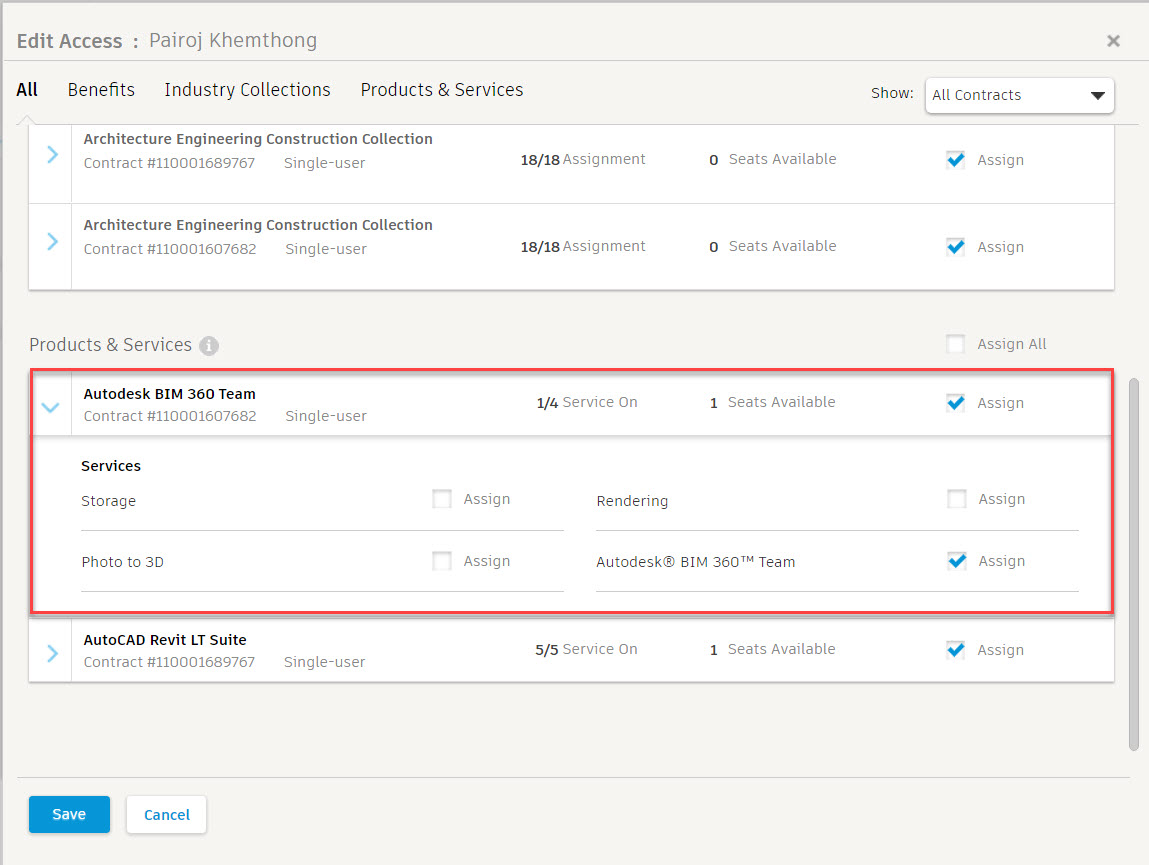
Task: Click the Pairoj Khemthong name in the title
Action: (233, 40)
